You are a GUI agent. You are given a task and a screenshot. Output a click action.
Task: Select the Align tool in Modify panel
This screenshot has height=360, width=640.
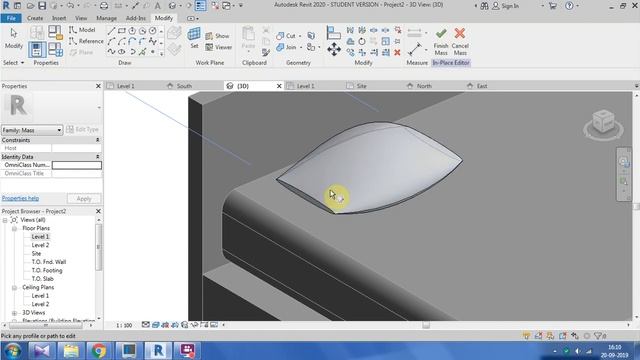(x=333, y=33)
